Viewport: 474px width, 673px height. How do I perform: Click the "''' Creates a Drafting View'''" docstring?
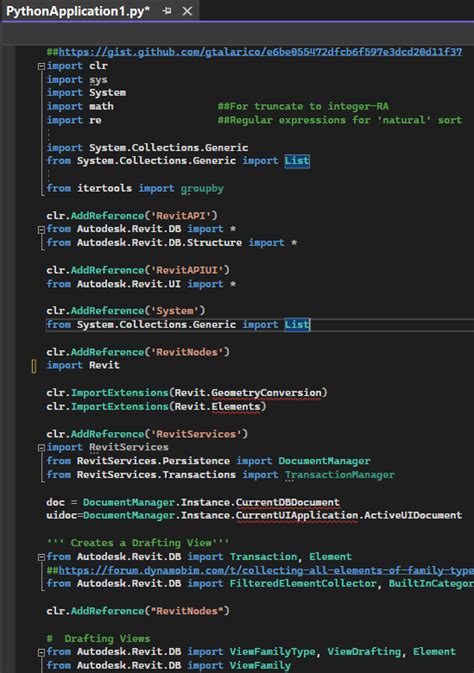[138, 543]
